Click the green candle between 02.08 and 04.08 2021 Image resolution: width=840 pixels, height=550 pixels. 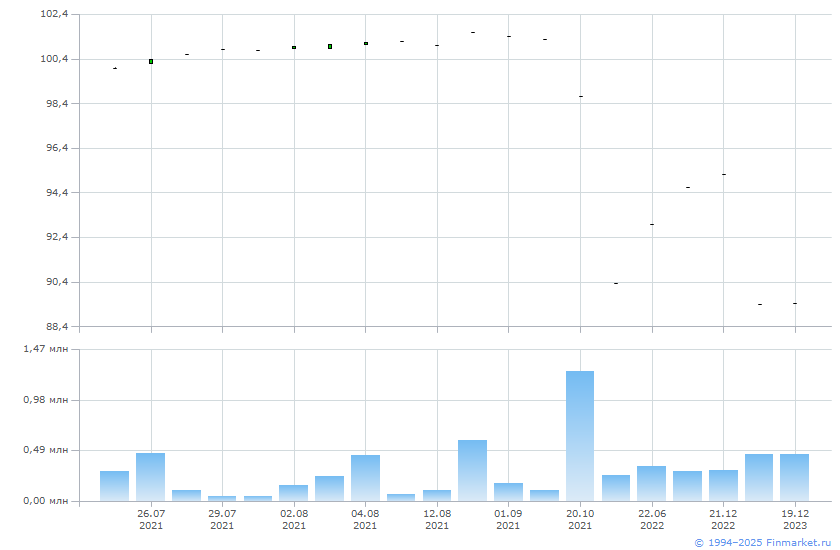click(x=330, y=47)
